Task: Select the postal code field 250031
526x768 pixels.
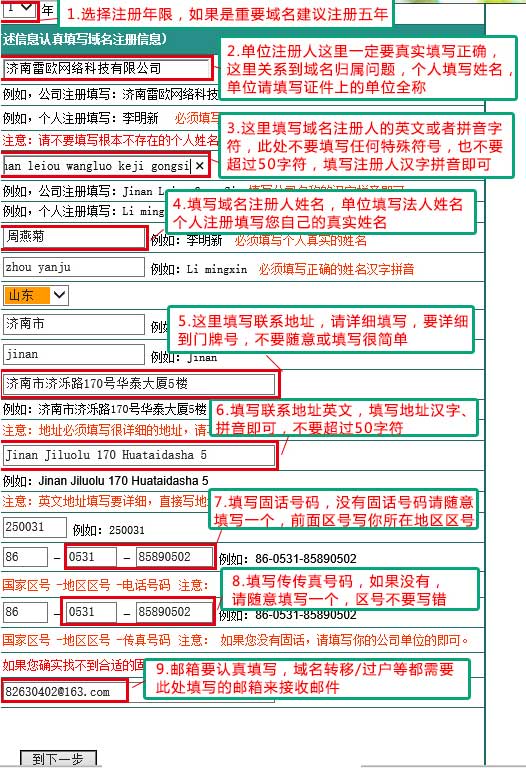Action: tap(34, 528)
